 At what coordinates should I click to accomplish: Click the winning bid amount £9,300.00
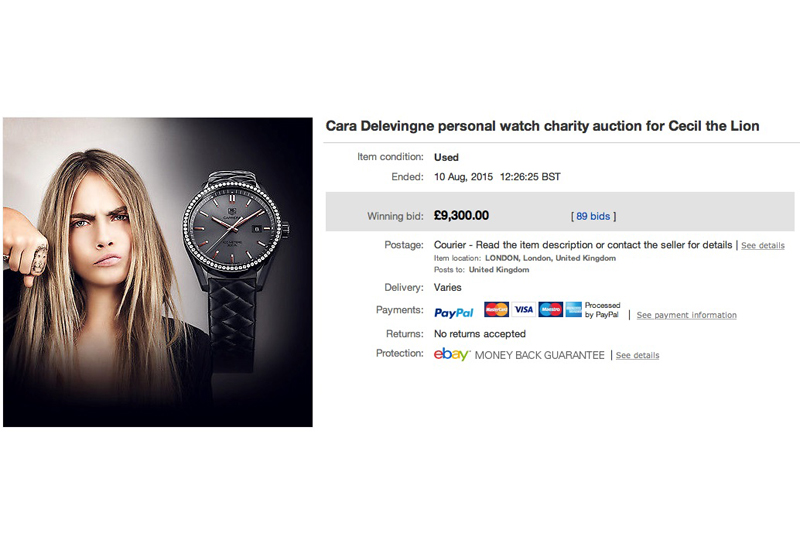point(461,215)
